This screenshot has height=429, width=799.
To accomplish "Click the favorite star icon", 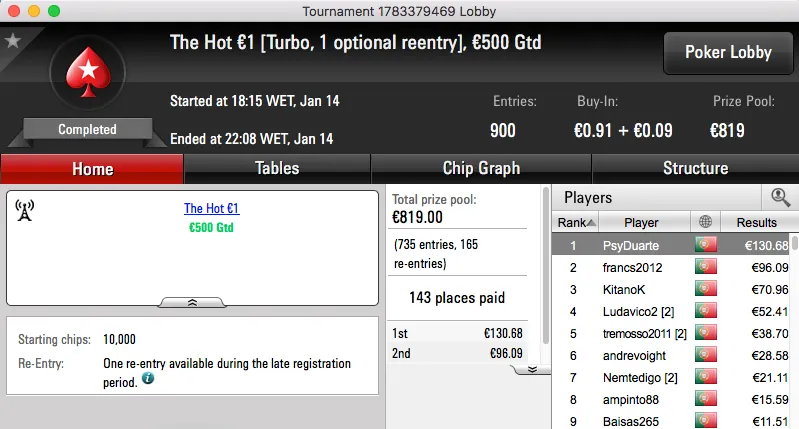I will [13, 41].
